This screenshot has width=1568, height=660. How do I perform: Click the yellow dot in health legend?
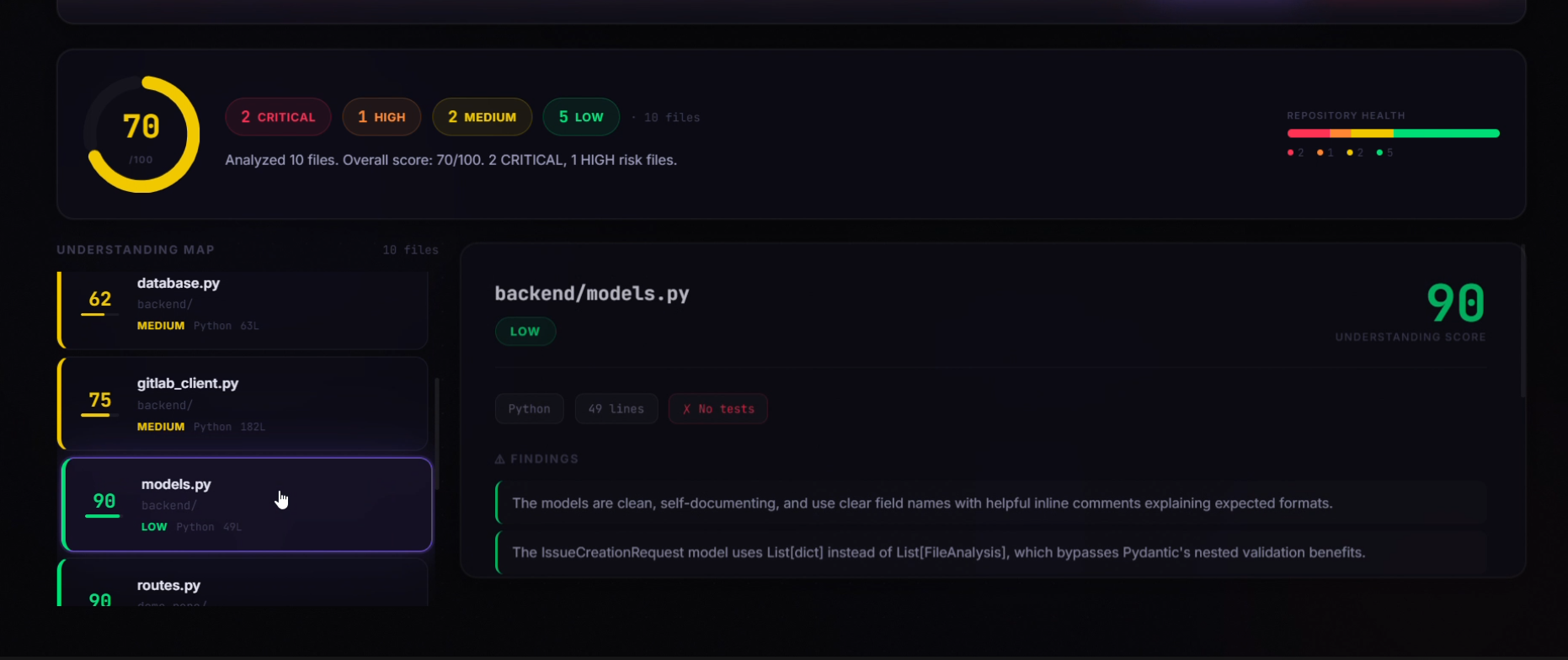(1350, 152)
